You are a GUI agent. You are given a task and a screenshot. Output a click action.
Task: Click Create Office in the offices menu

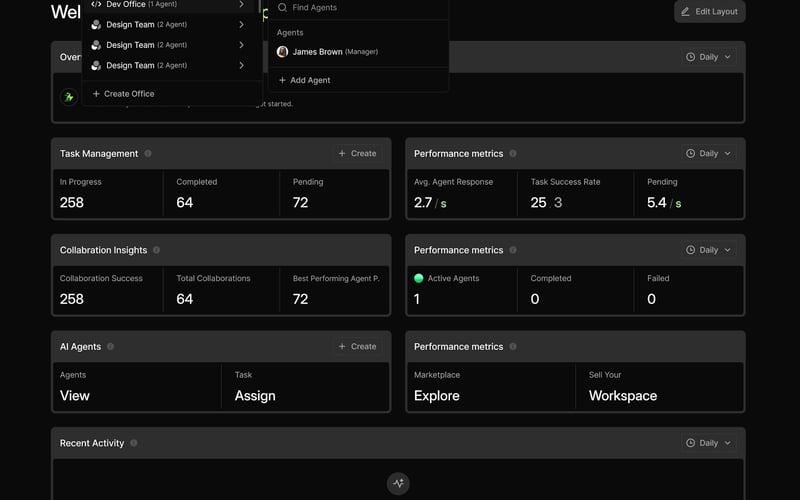tap(123, 94)
